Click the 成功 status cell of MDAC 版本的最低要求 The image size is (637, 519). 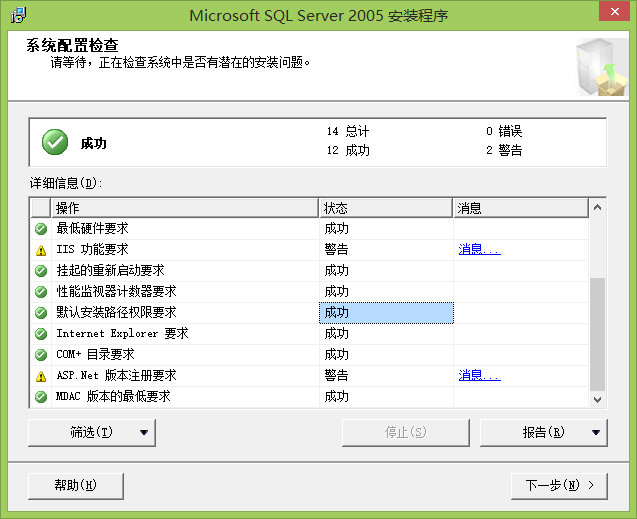point(386,397)
